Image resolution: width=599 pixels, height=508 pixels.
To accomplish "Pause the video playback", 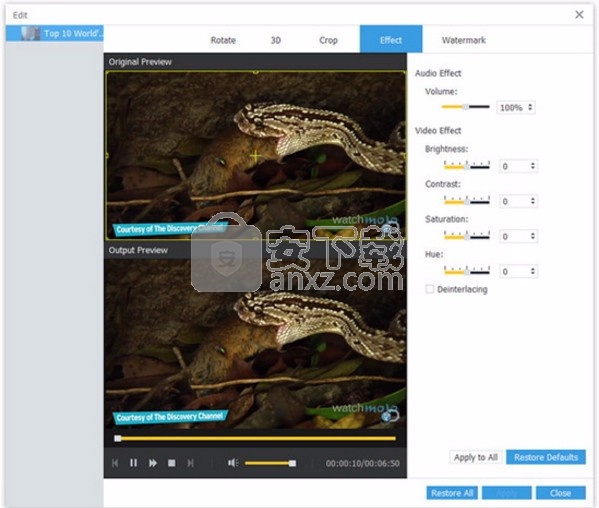I will pyautogui.click(x=133, y=463).
